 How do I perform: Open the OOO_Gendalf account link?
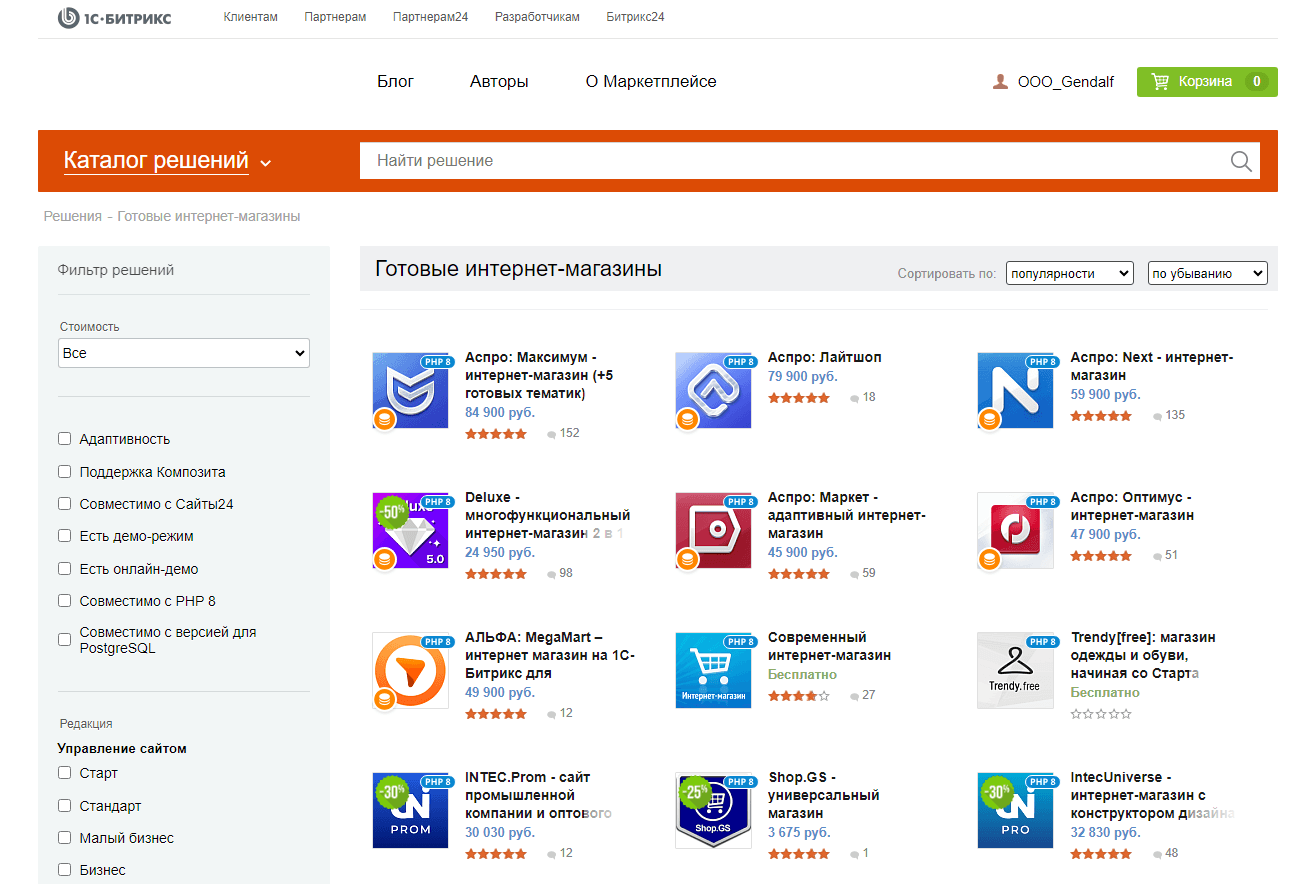[1066, 82]
